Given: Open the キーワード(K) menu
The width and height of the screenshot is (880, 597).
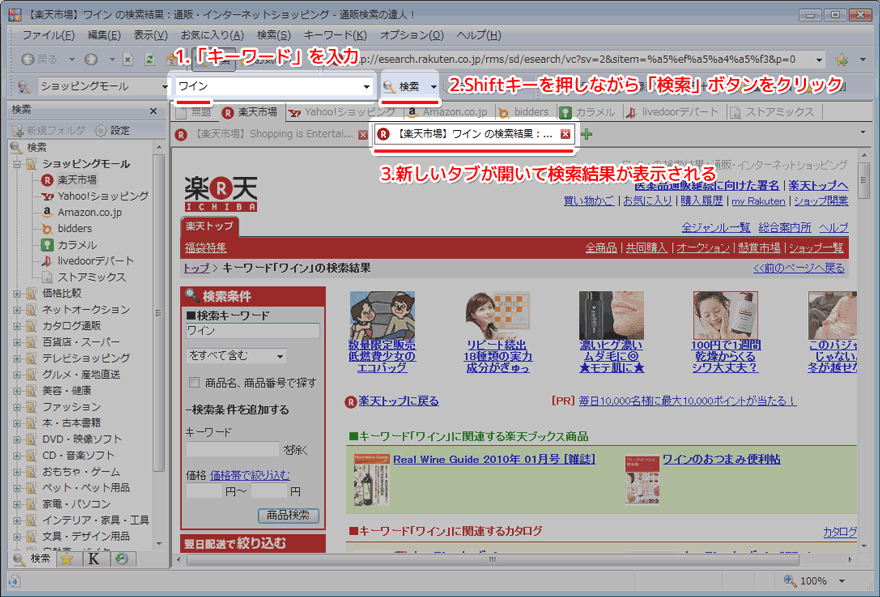Looking at the screenshot, I should point(335,35).
